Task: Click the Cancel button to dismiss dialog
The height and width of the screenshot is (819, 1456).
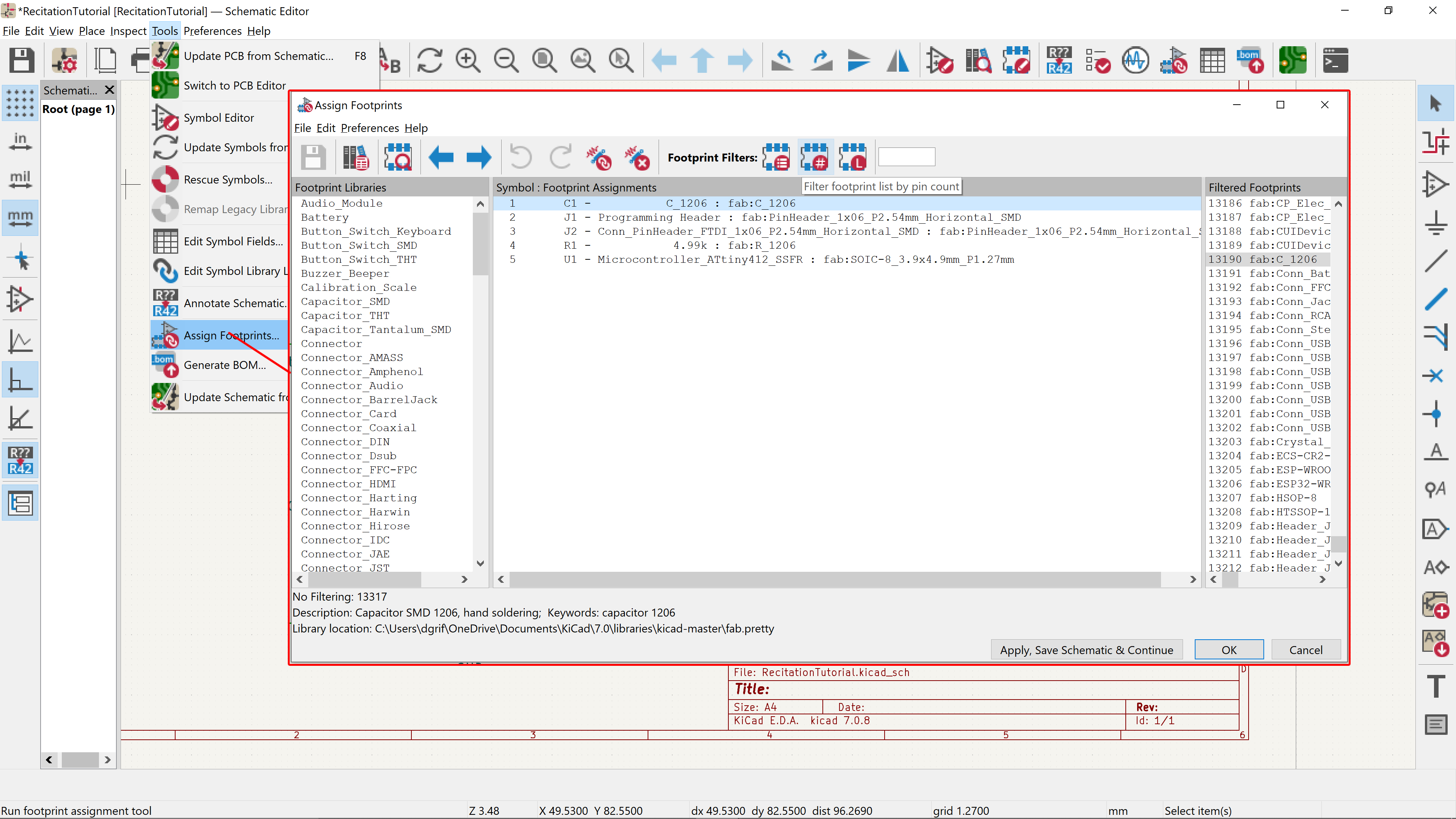Action: 1306,649
